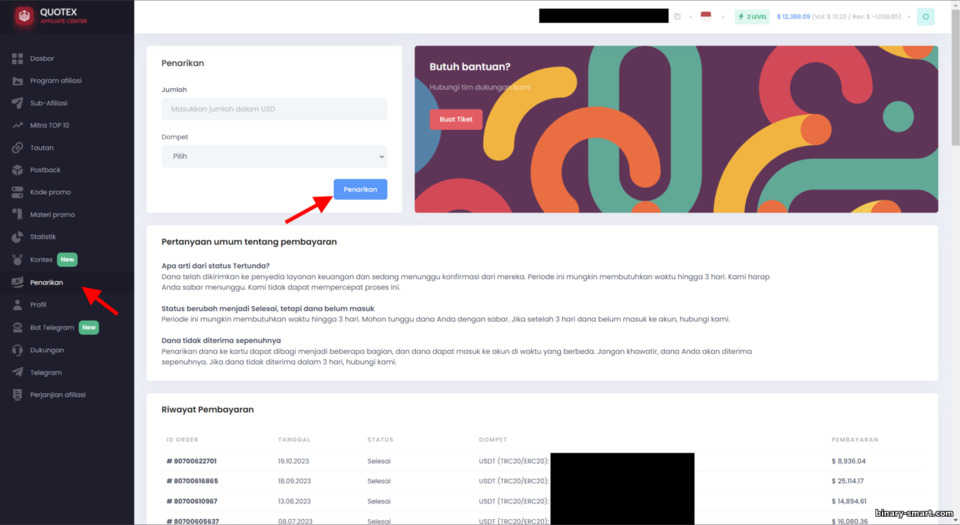Viewport: 960px width, 525px height.
Task: Click the Telegram plane icon
Action: [17, 372]
